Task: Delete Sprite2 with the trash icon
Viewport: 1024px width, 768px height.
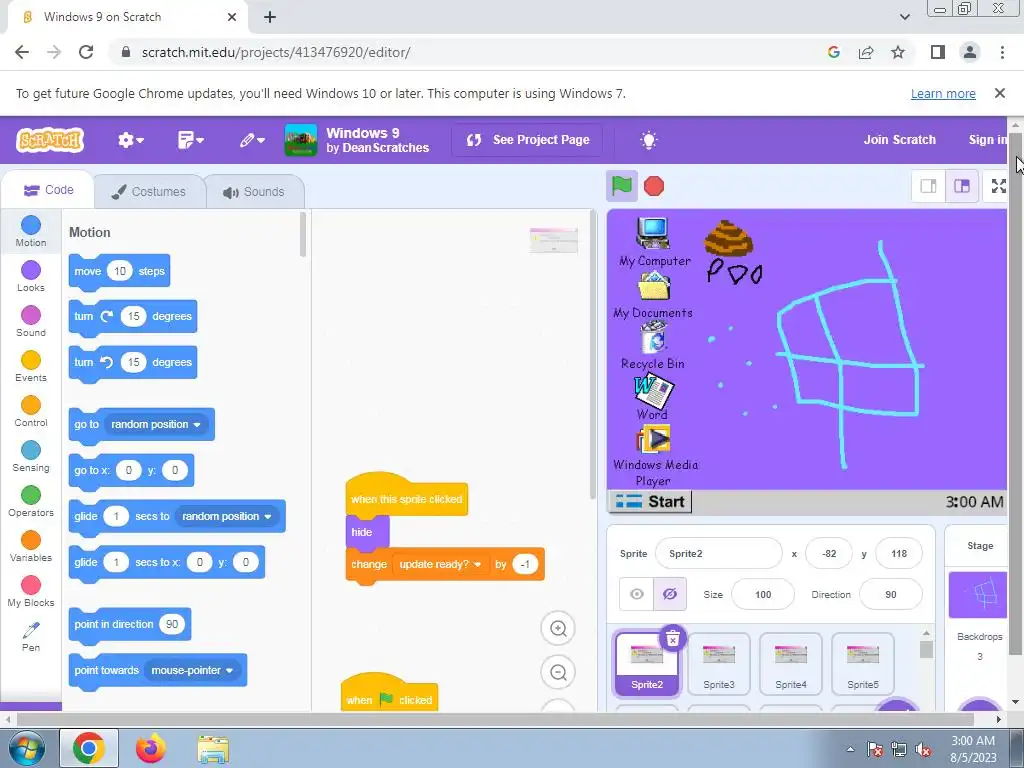Action: click(673, 638)
